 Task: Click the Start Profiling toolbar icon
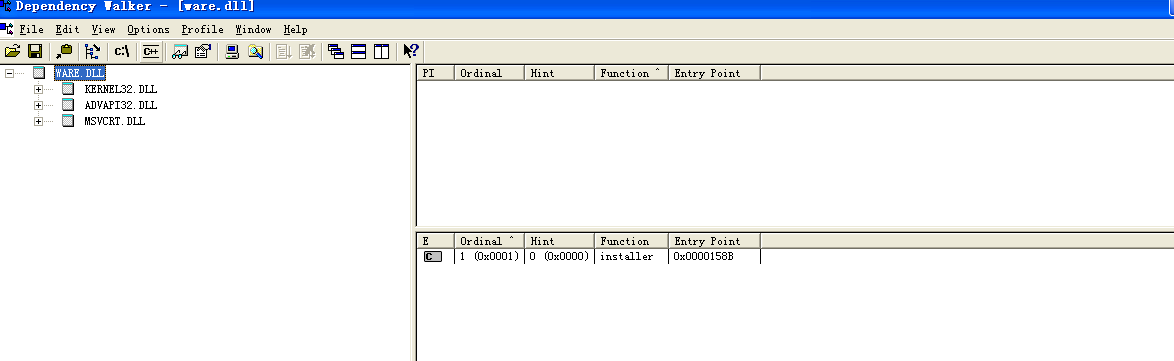click(x=284, y=52)
